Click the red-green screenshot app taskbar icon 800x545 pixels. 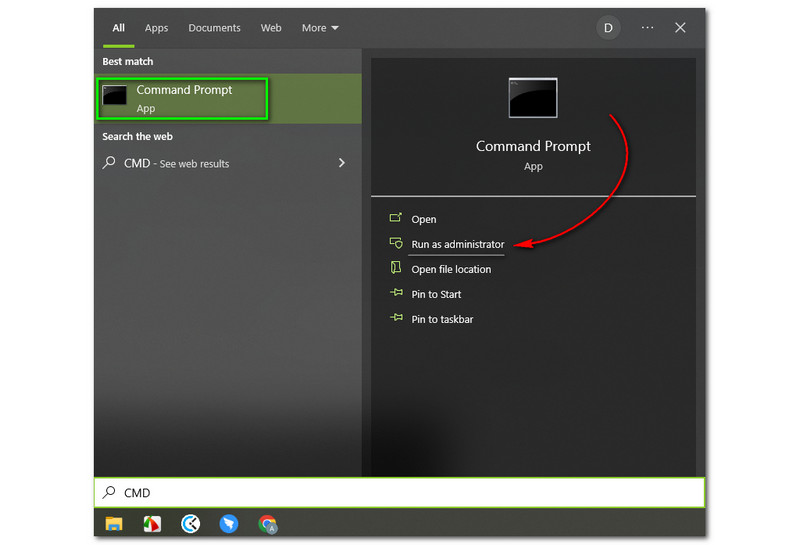pyautogui.click(x=152, y=524)
